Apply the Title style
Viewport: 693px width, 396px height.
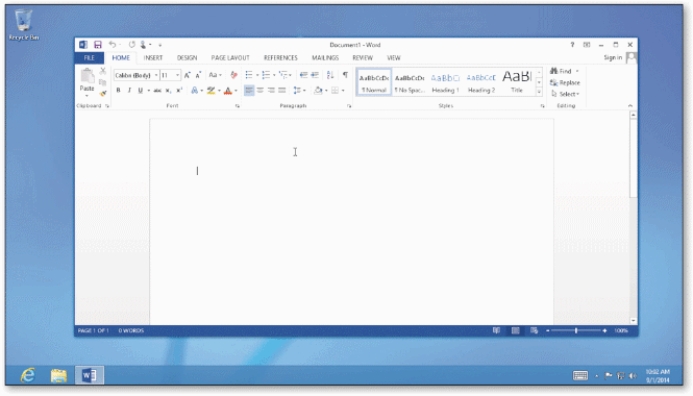pos(517,82)
